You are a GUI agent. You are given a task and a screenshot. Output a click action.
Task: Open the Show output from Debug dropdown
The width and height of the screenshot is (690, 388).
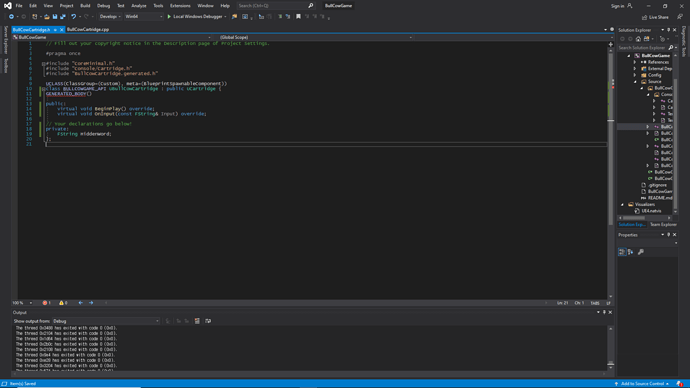[106, 321]
